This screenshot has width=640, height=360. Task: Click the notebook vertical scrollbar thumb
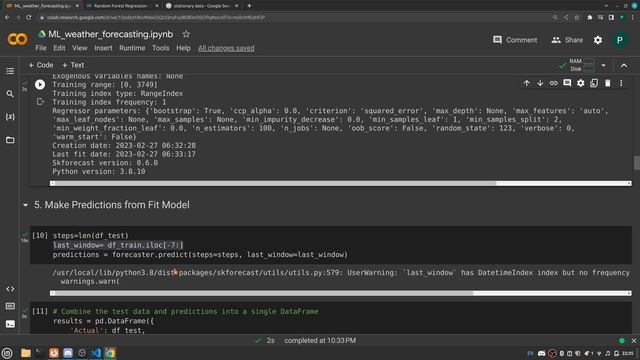point(636,162)
